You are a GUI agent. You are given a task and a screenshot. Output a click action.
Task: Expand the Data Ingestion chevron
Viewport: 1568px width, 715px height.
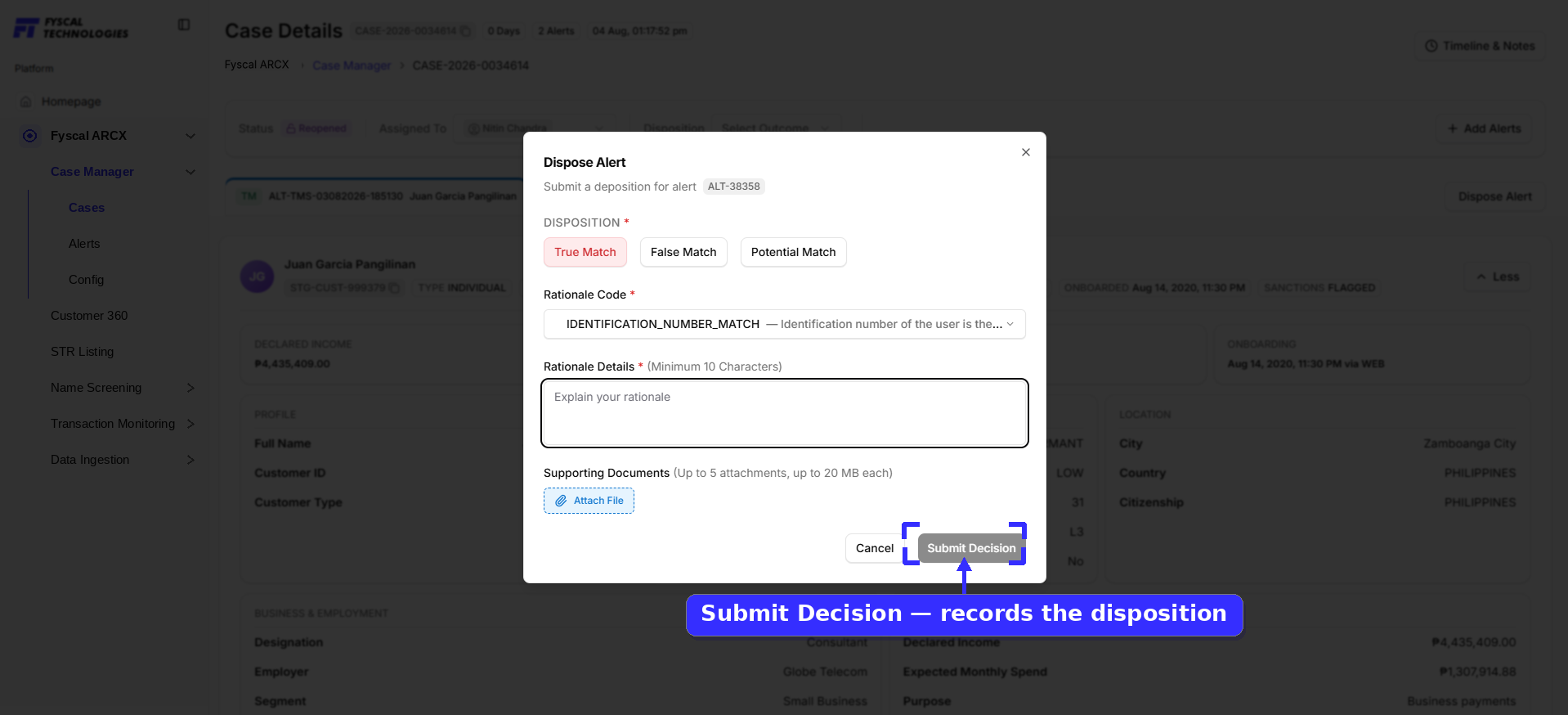190,460
